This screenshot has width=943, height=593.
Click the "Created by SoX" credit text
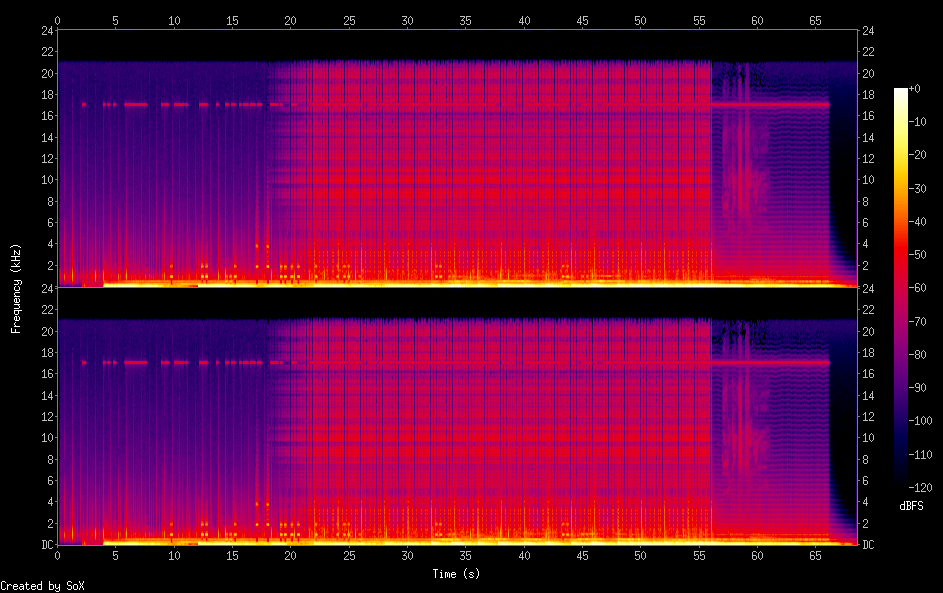42,586
